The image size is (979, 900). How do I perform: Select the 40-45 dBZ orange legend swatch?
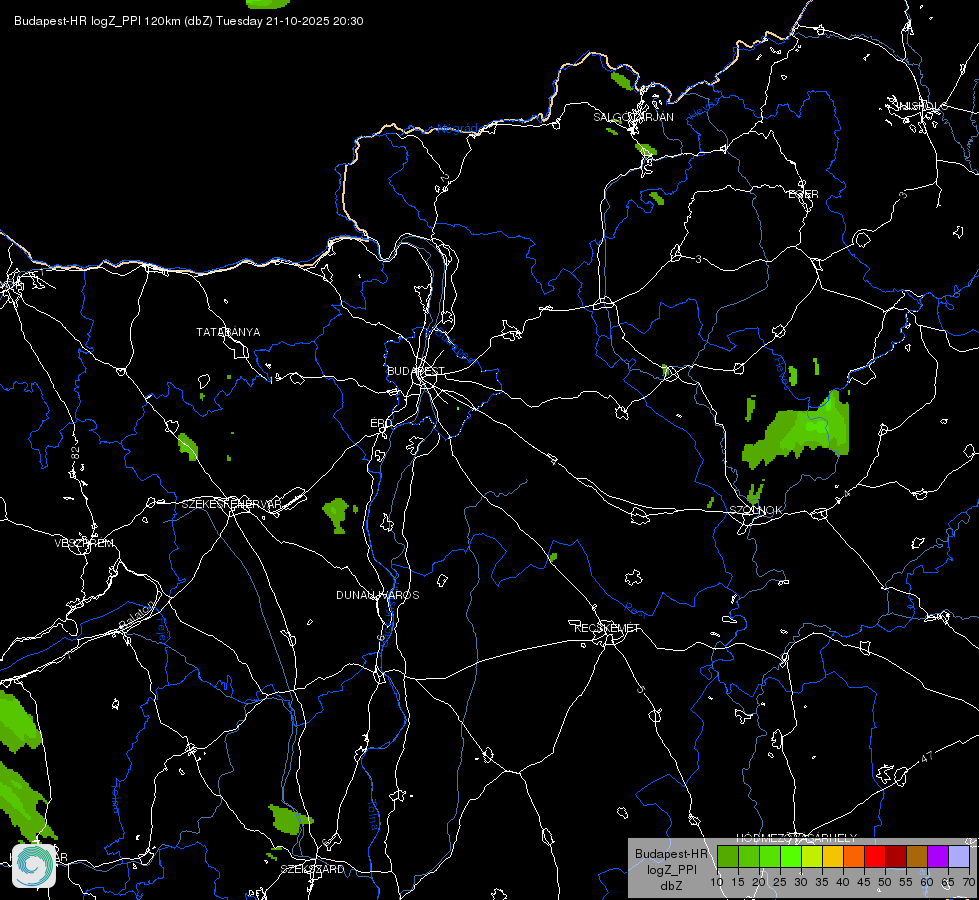(854, 856)
